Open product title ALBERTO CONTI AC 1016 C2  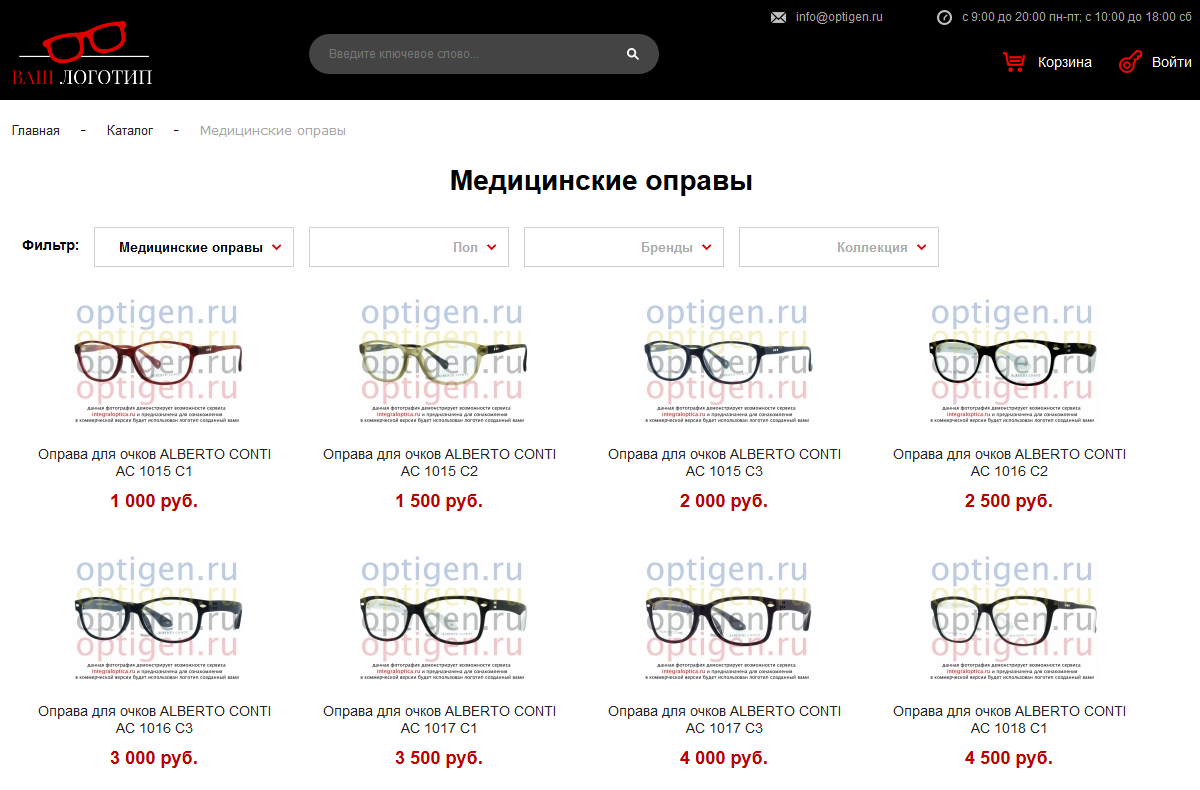pos(1009,462)
